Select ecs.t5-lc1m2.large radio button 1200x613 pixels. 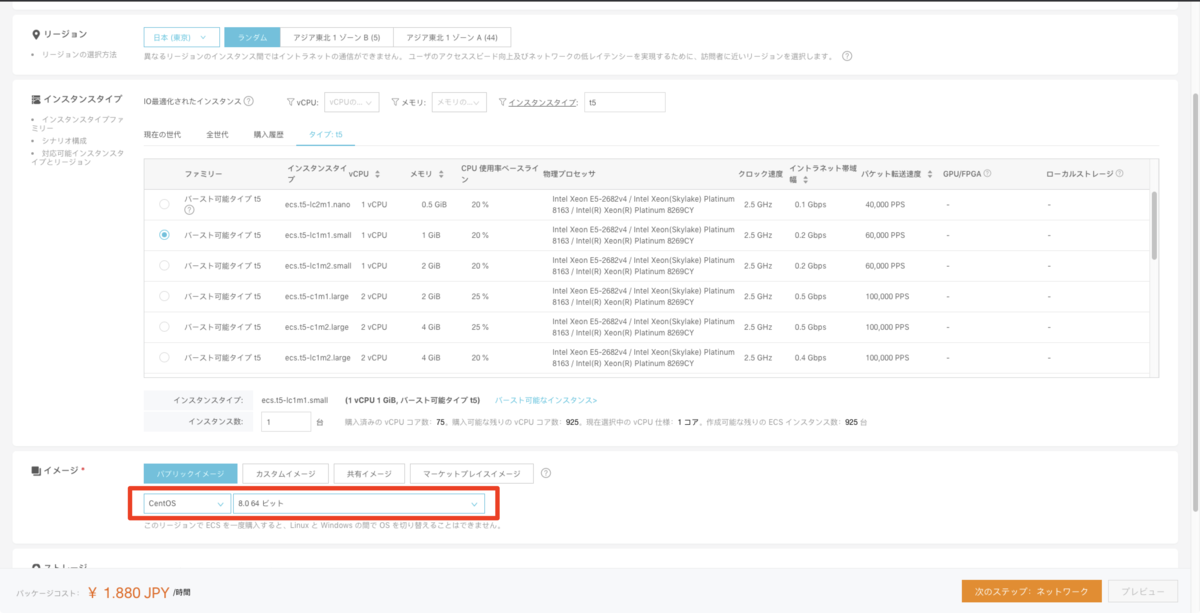pos(164,357)
